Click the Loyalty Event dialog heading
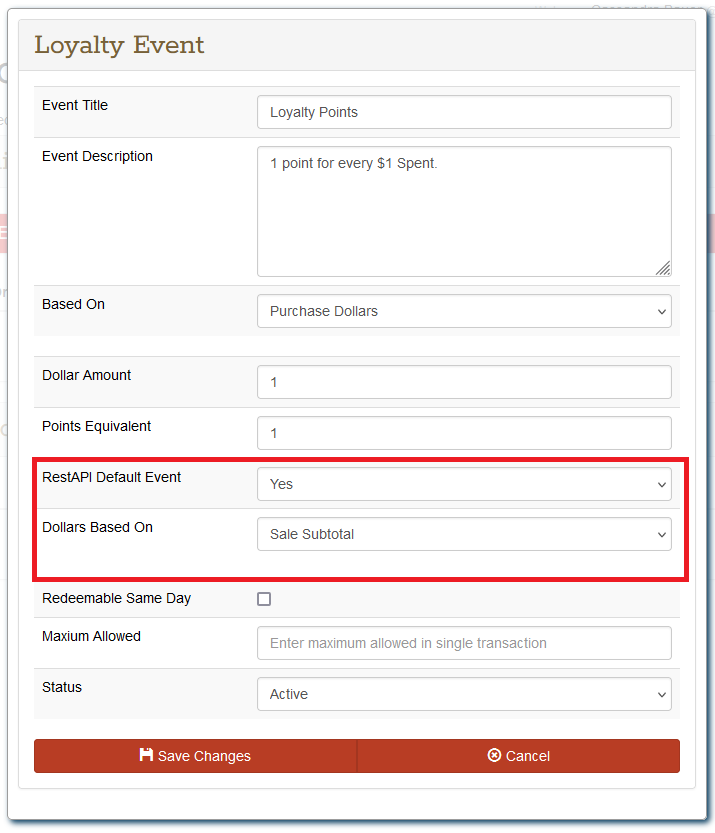 [119, 45]
